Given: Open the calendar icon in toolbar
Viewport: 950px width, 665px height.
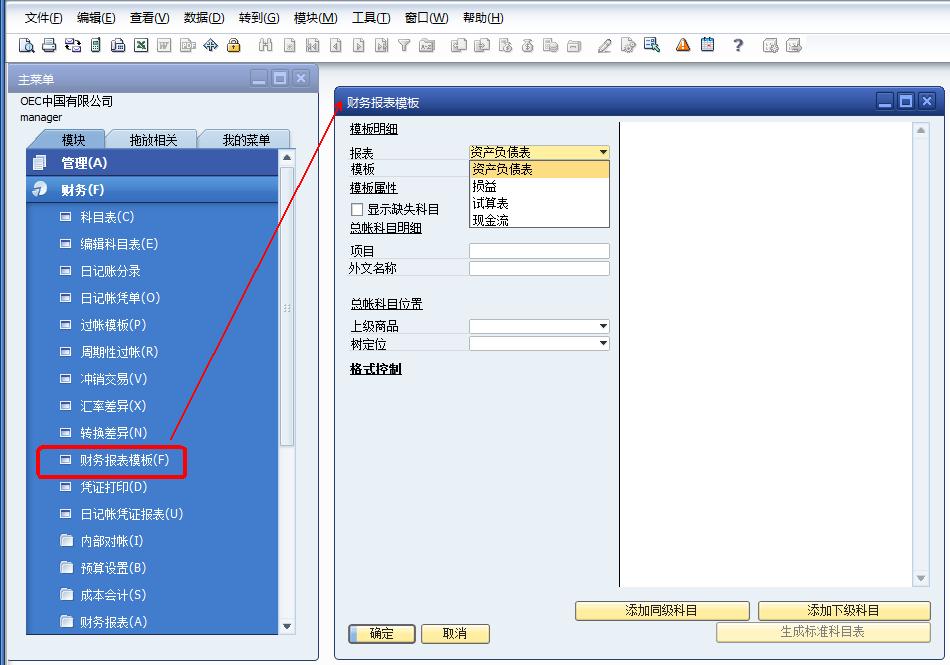Looking at the screenshot, I should (708, 45).
